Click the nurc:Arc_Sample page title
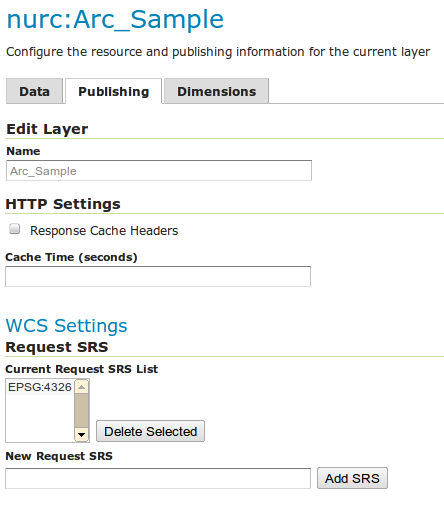Viewport: 444px width, 521px height. 115,20
